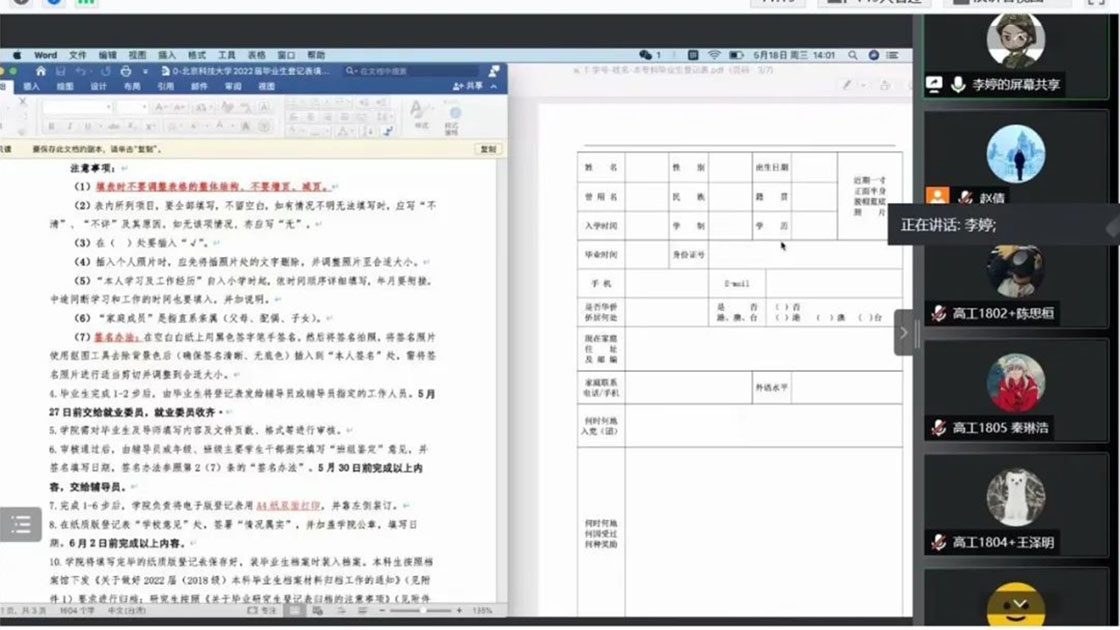
Task: Click the zoom out minus in status bar
Action: tap(382, 611)
